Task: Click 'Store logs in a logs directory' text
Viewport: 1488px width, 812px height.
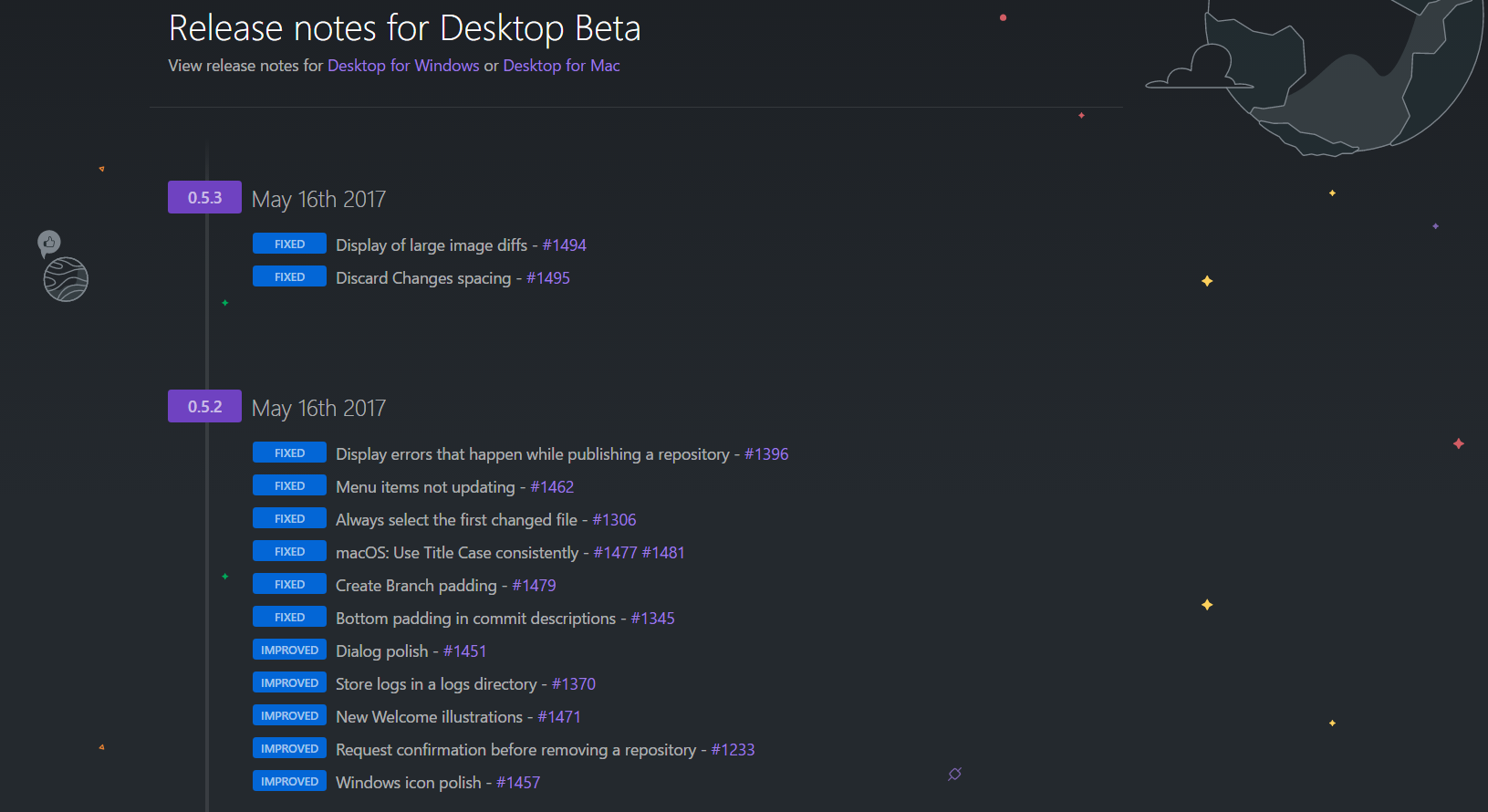Action: (436, 684)
